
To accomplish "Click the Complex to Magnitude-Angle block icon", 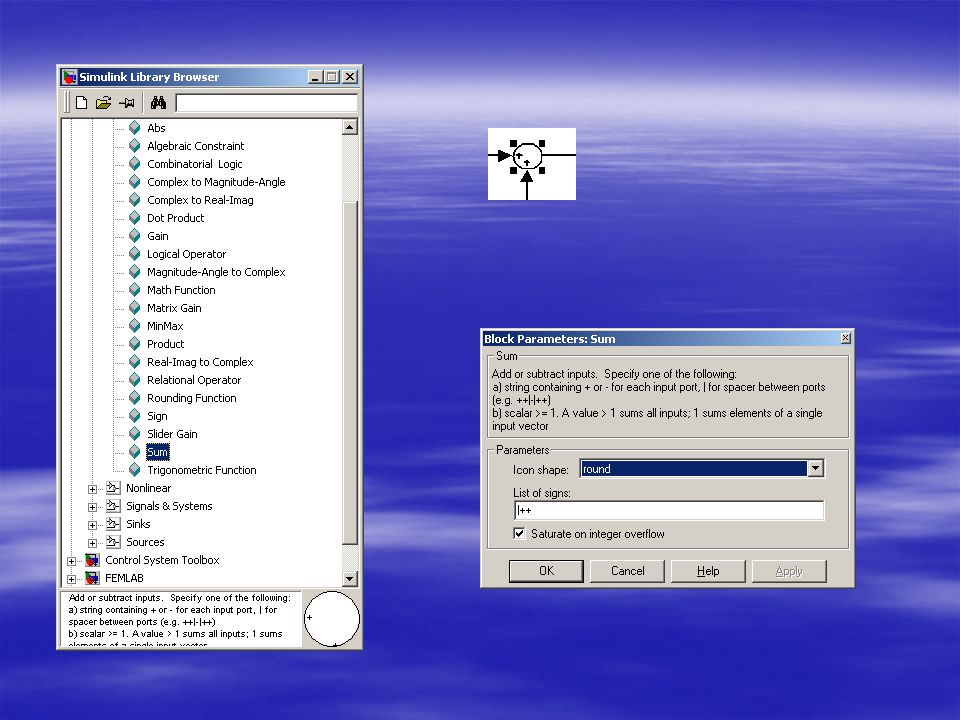I will (135, 182).
